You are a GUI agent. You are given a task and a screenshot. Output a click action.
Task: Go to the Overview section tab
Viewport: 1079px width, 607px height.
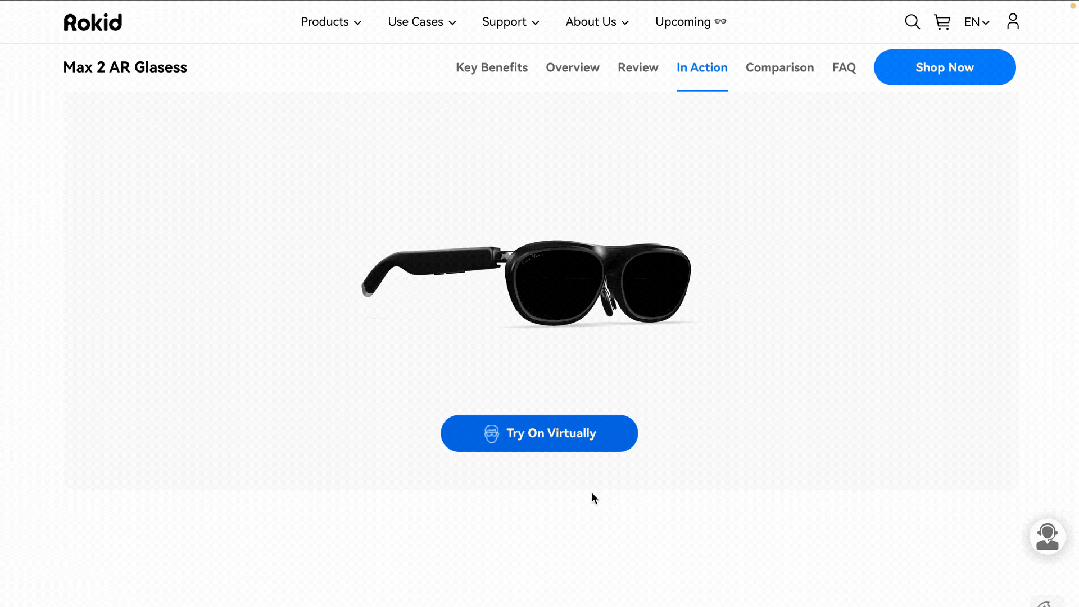click(573, 68)
